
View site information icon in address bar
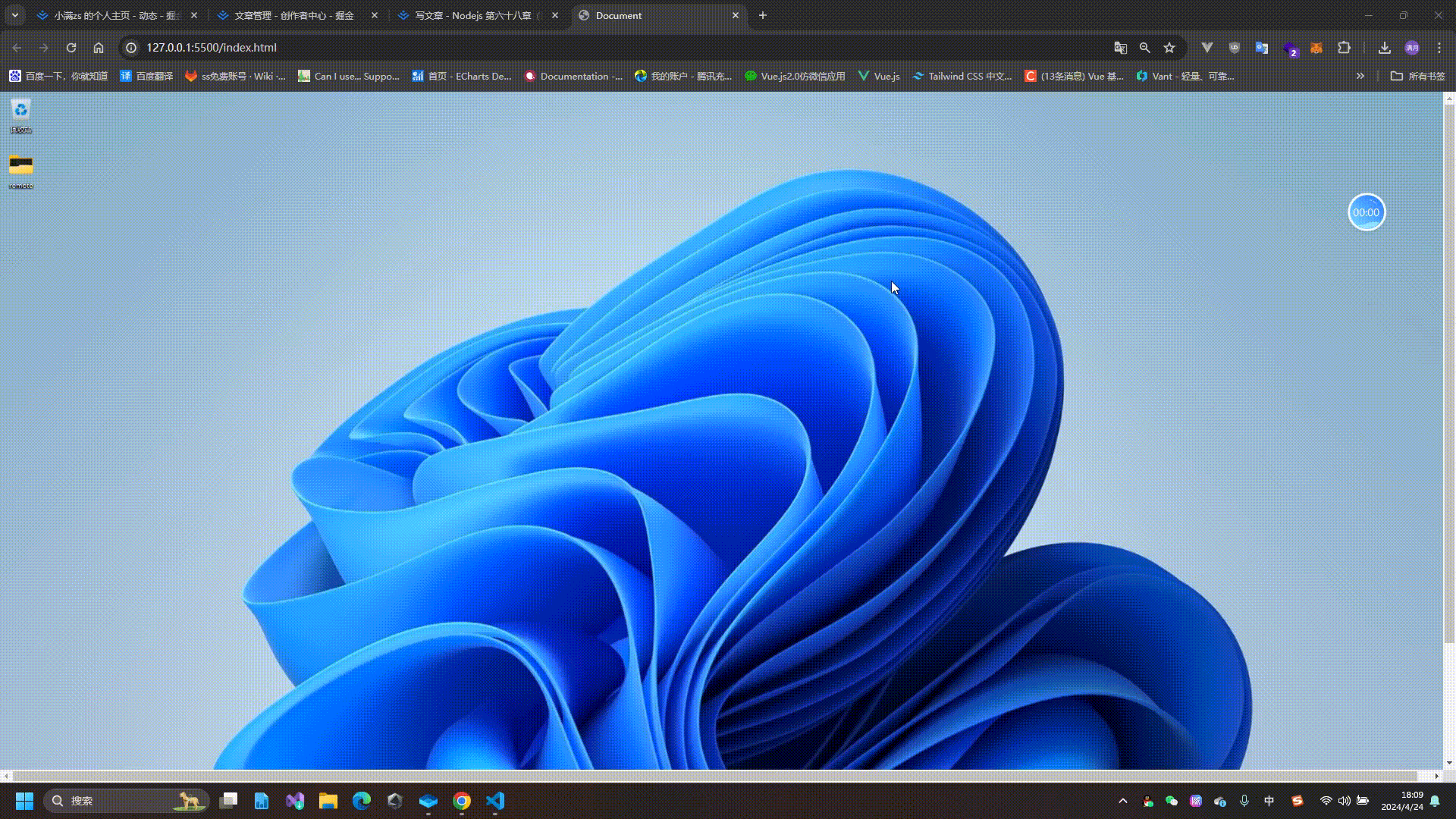pos(131,47)
